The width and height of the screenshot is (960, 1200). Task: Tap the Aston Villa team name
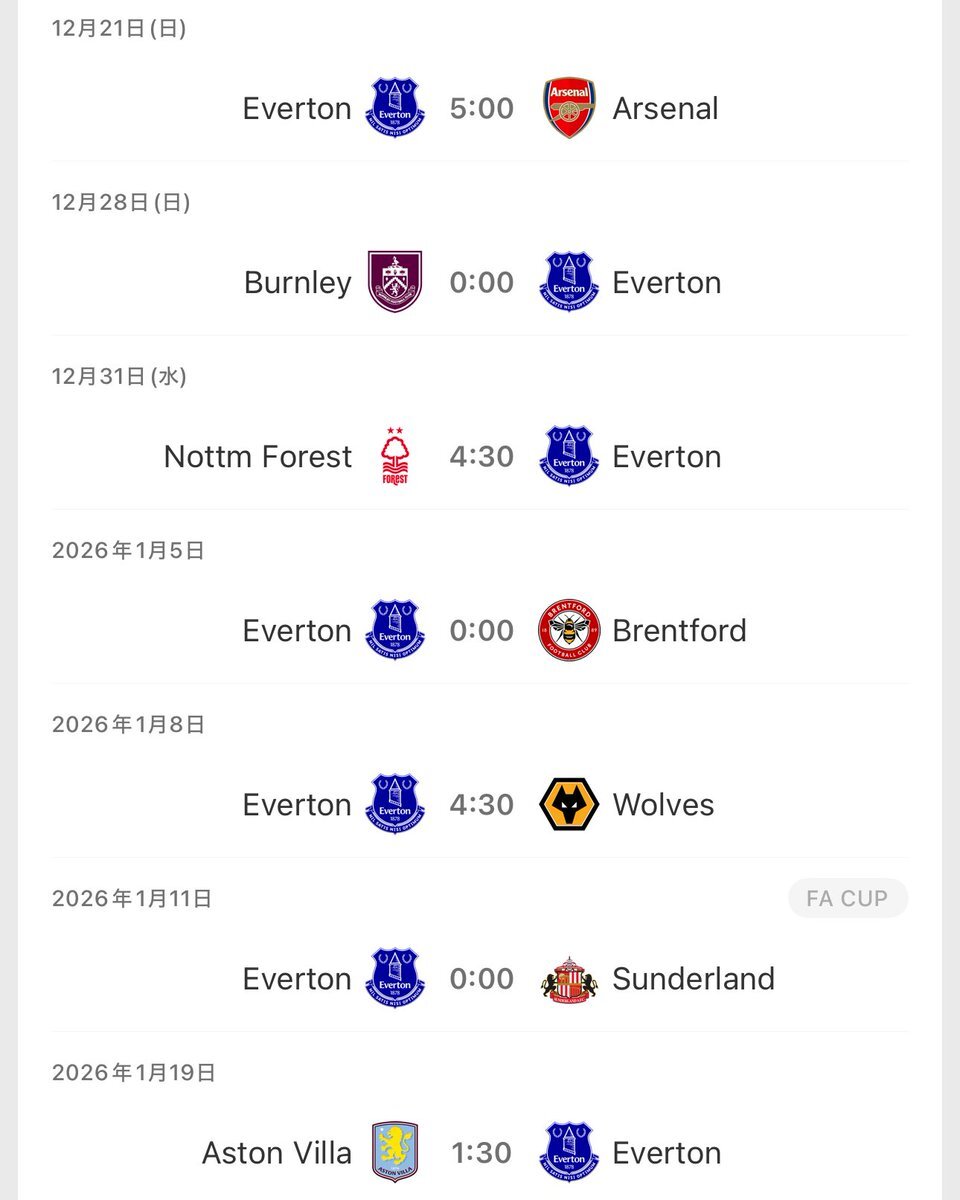click(277, 1152)
